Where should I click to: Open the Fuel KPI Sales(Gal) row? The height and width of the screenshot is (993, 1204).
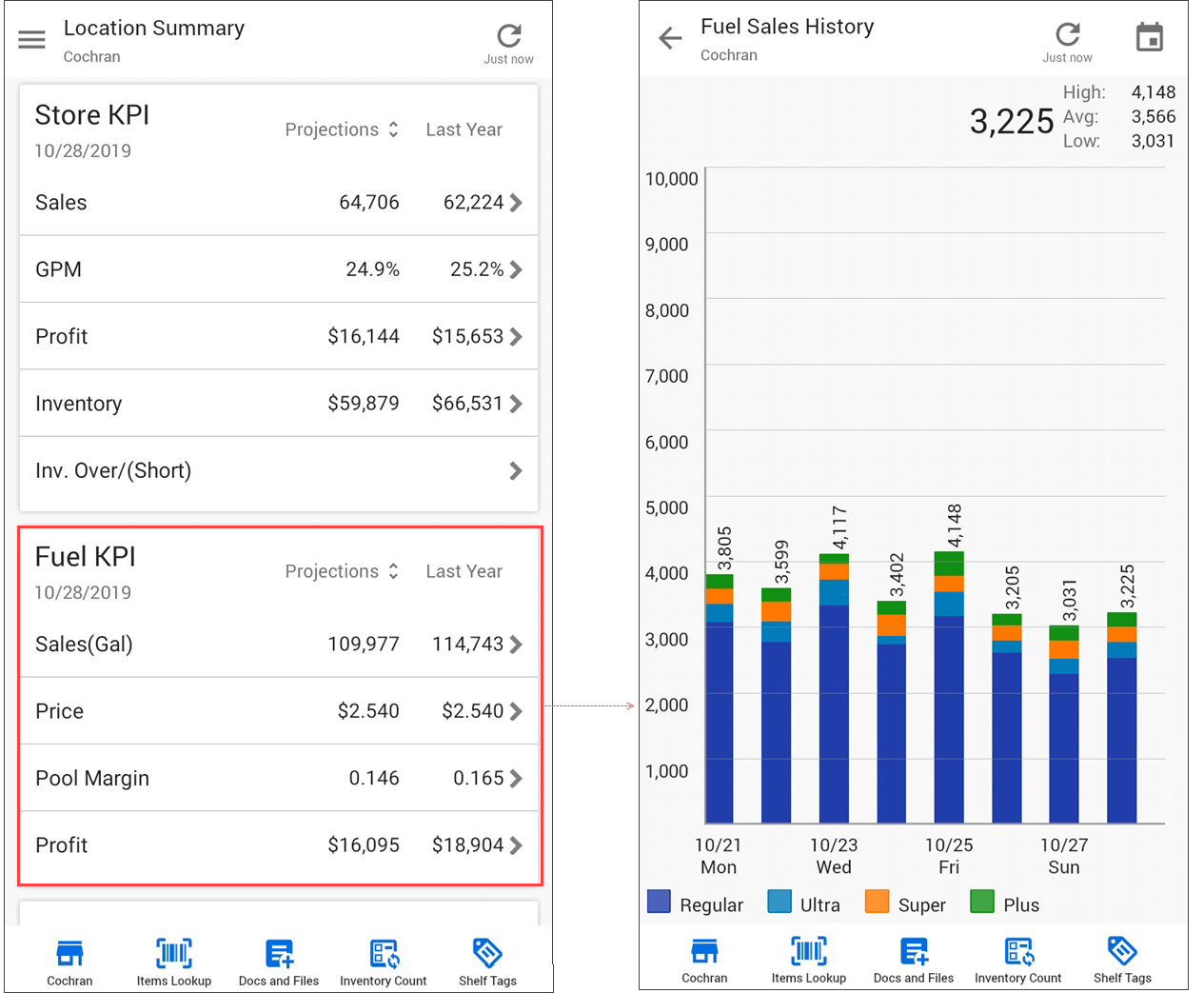coord(278,645)
